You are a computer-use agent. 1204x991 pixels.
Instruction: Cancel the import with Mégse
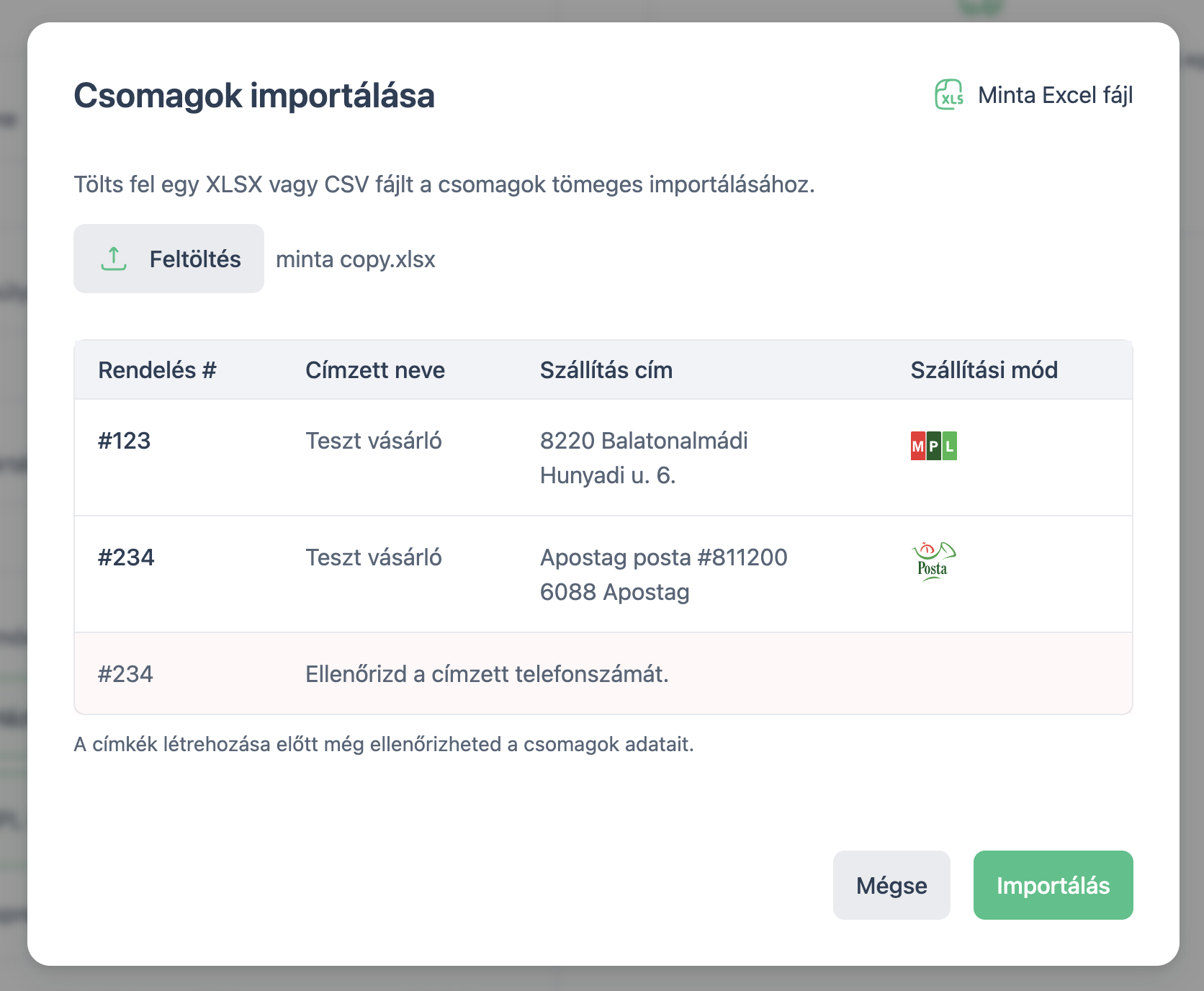[x=891, y=885]
